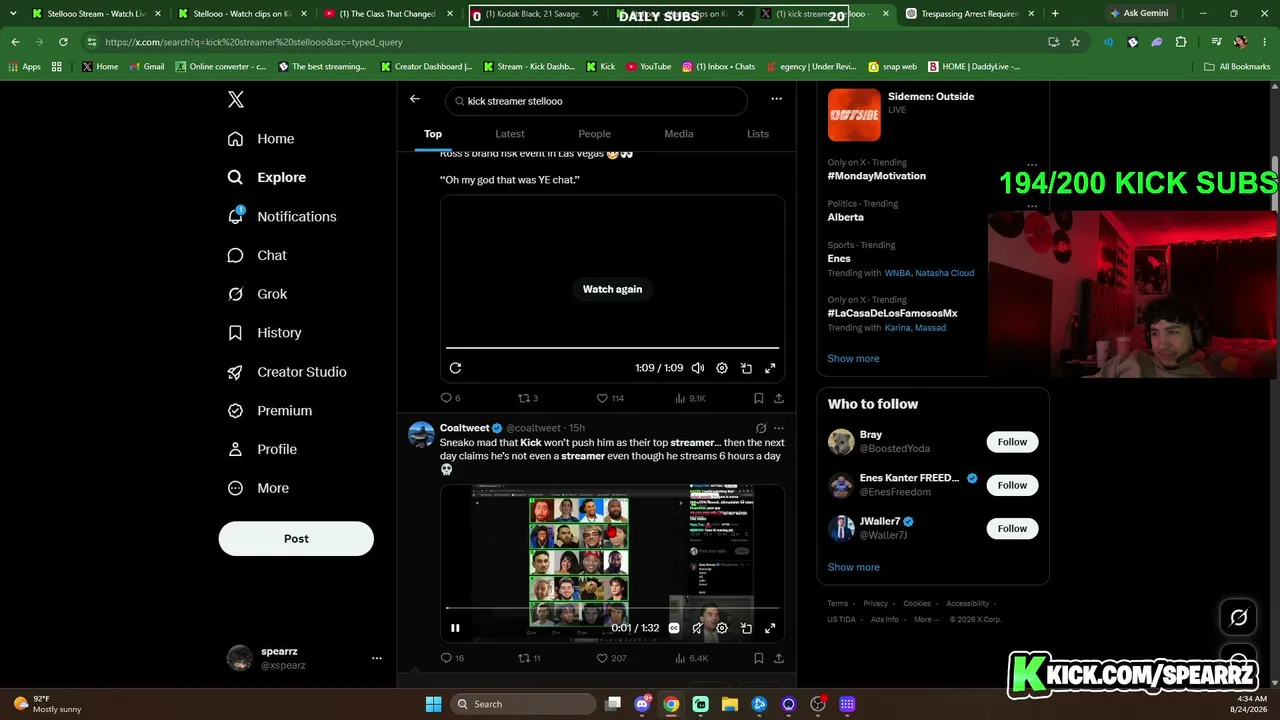Viewport: 1280px width, 720px height.
Task: Open the three-dot menu on Coaltweet's post
Action: [779, 428]
